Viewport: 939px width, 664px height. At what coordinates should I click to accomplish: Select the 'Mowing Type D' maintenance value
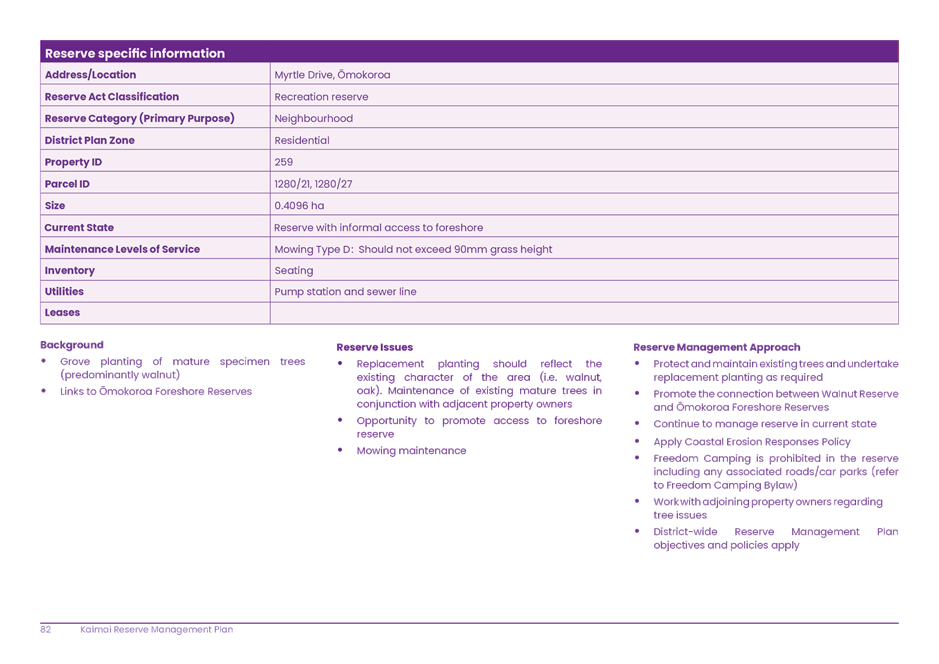pyautogui.click(x=412, y=249)
